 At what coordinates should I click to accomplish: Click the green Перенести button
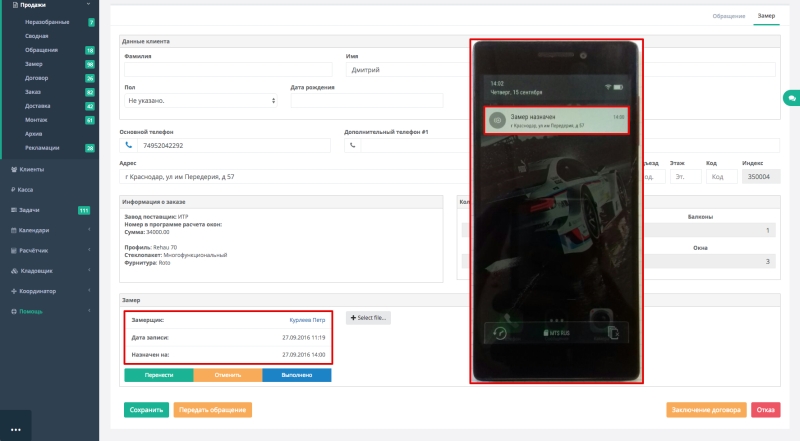pos(159,375)
